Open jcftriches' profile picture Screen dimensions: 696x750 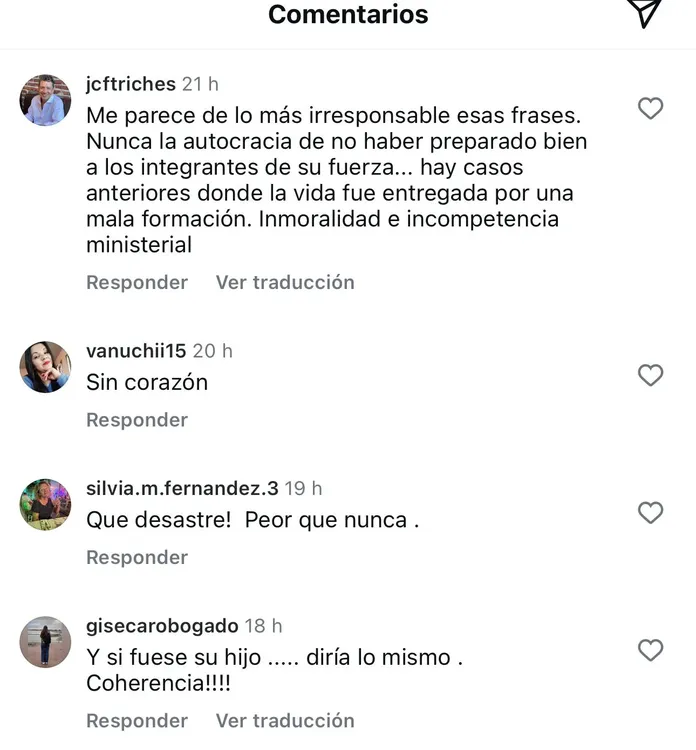[46, 100]
